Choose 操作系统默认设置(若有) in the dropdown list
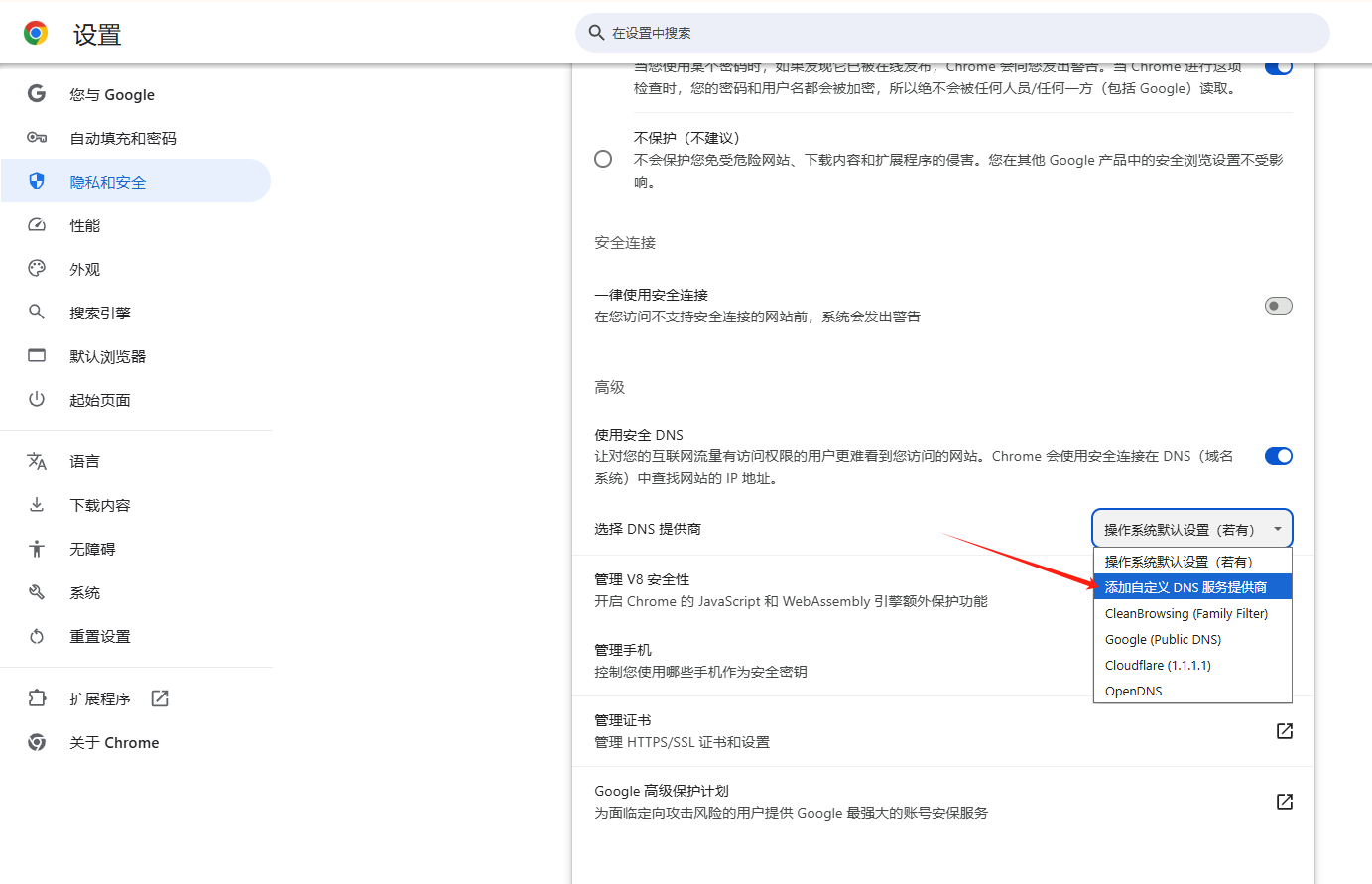Image resolution: width=1372 pixels, height=884 pixels. tap(1192, 562)
